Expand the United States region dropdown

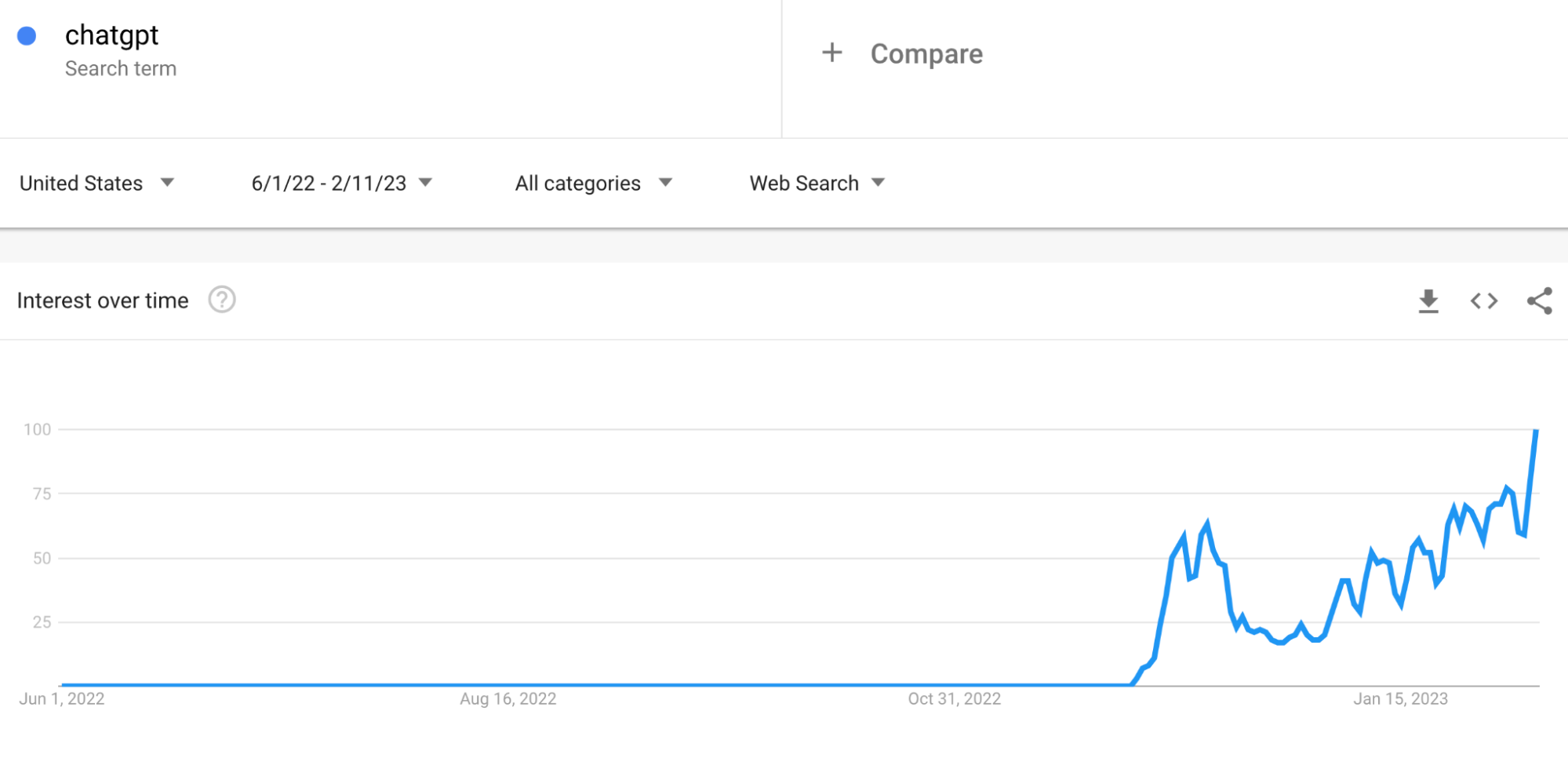96,183
